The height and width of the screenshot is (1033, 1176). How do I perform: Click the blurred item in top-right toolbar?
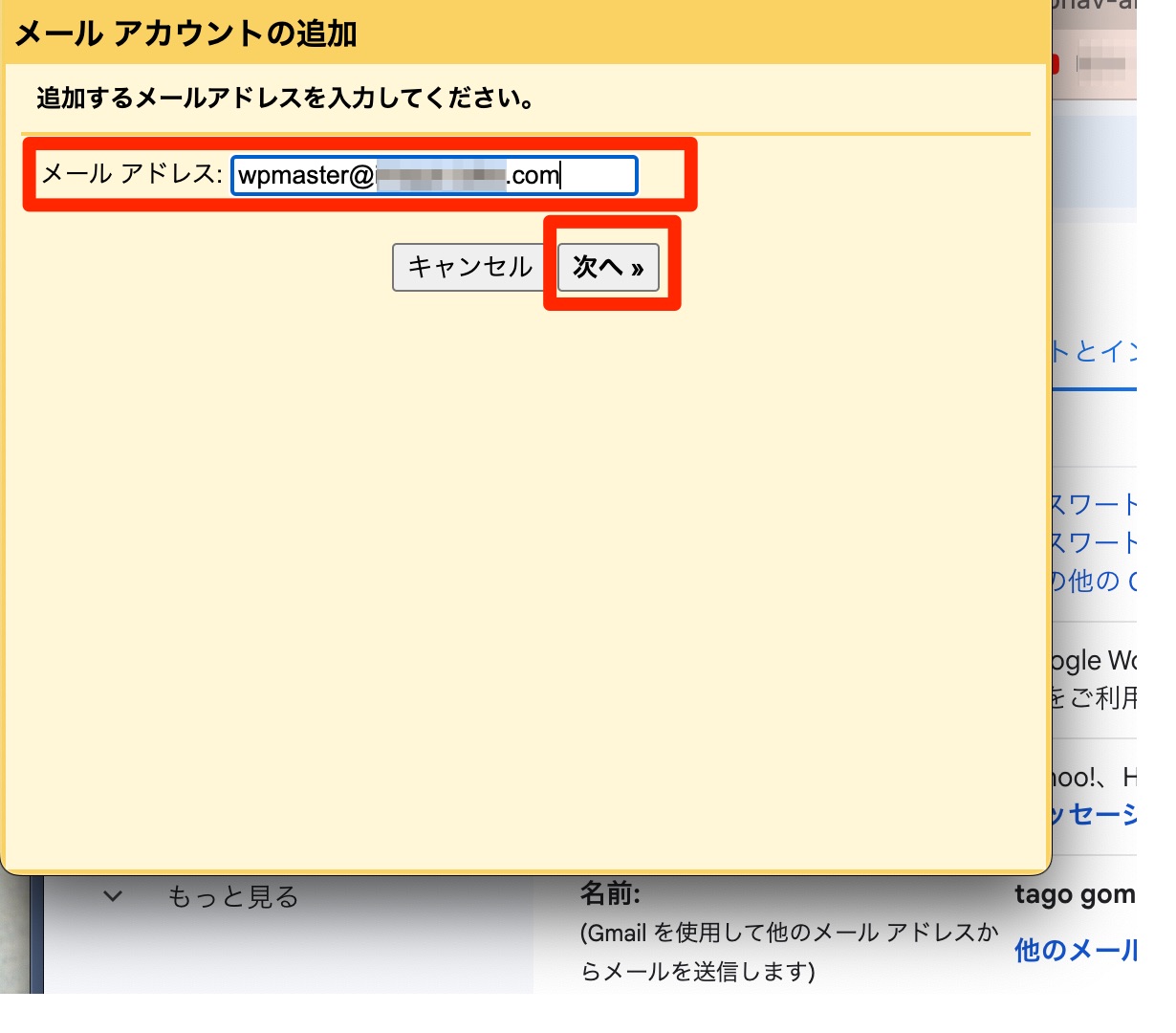1101,64
